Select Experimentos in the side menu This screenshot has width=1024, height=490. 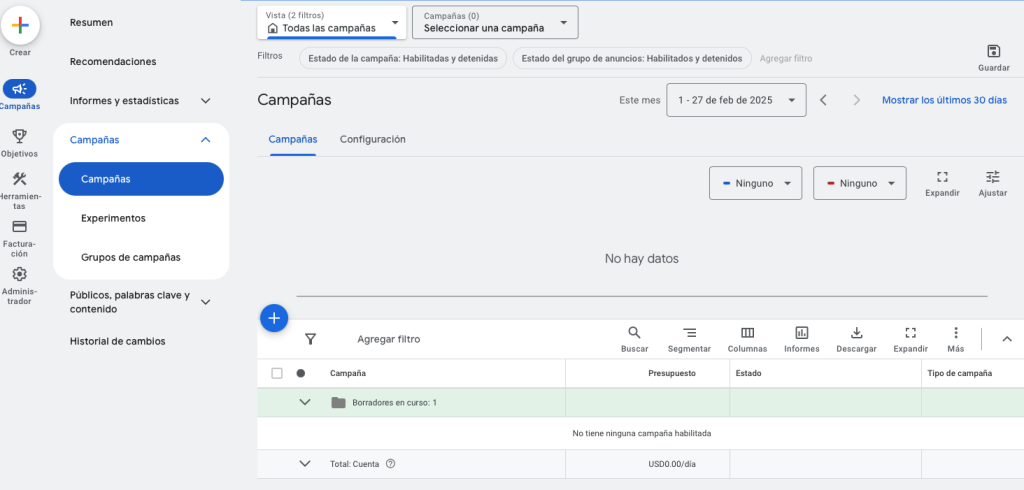[113, 218]
